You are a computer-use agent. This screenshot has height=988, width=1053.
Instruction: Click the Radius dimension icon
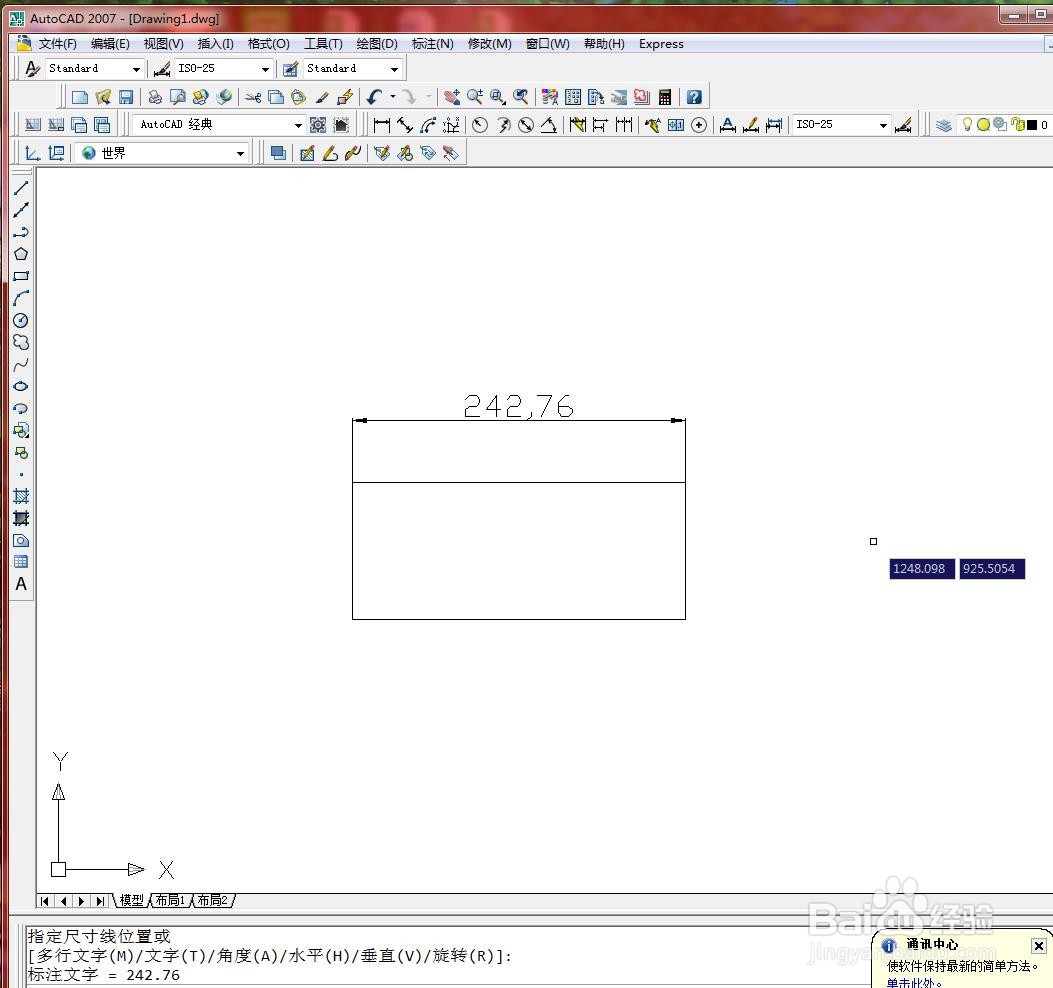click(x=479, y=125)
